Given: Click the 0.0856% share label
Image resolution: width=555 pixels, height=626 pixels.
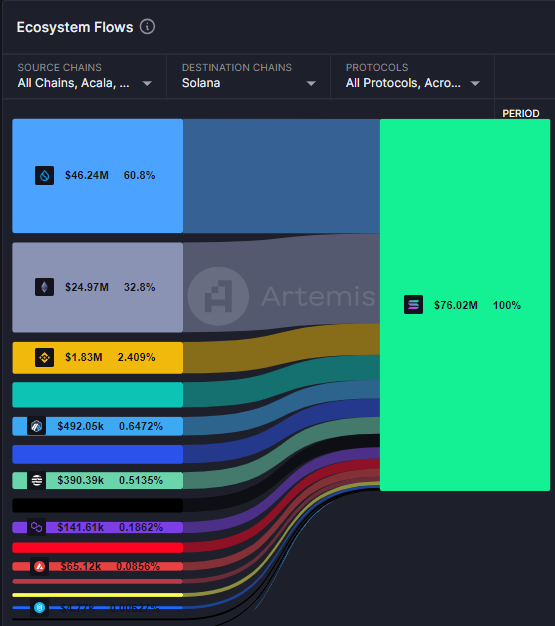Looking at the screenshot, I should [x=138, y=566].
